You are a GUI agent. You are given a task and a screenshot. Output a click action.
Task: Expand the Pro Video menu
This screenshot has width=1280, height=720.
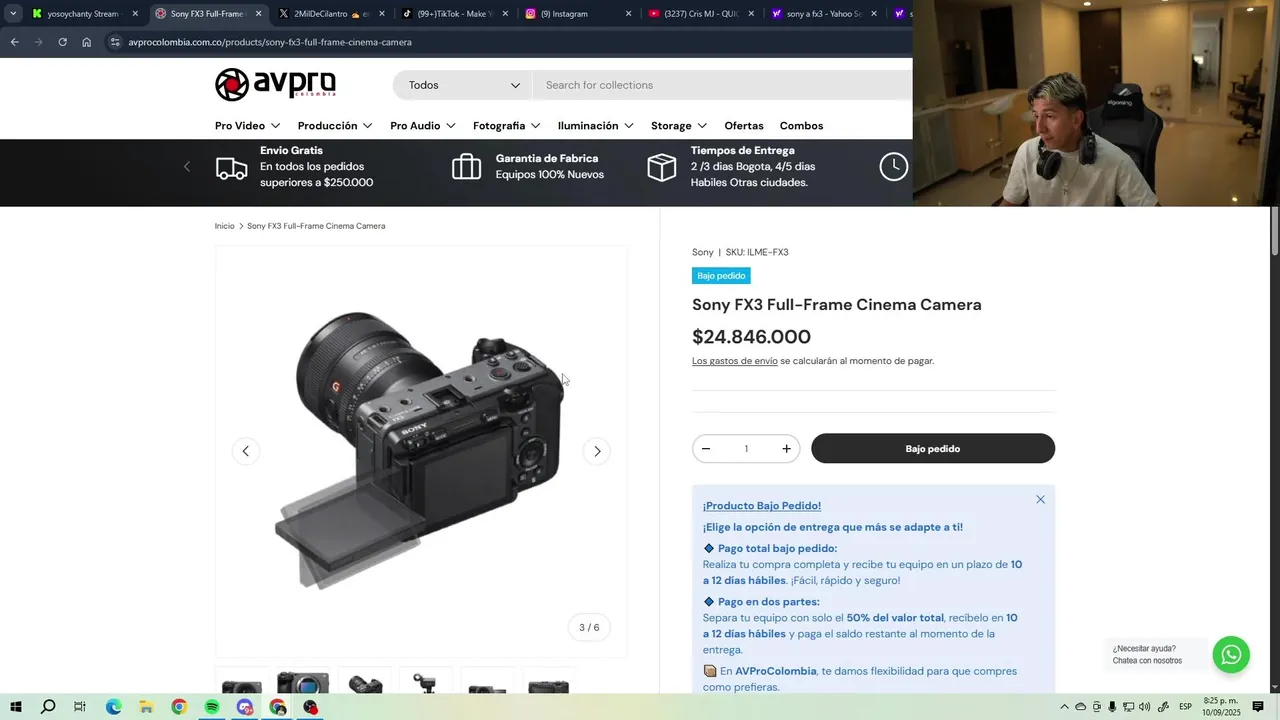[x=247, y=126]
